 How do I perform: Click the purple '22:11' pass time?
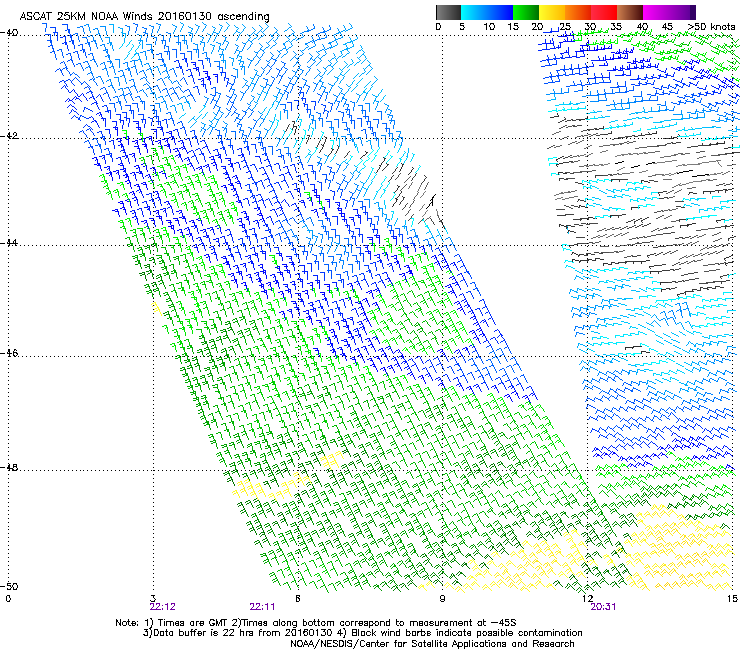(x=262, y=607)
